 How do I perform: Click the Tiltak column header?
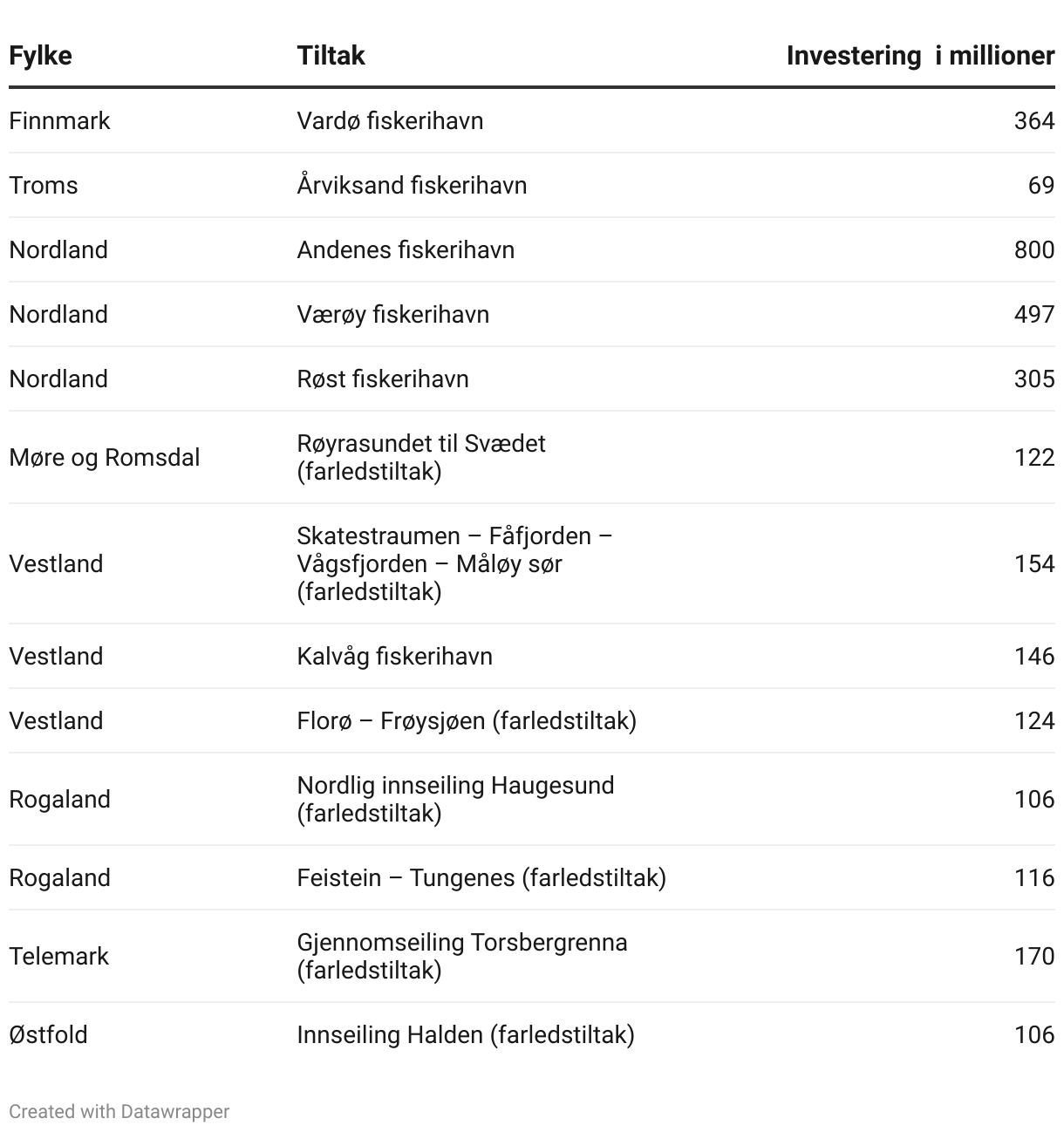[x=331, y=56]
